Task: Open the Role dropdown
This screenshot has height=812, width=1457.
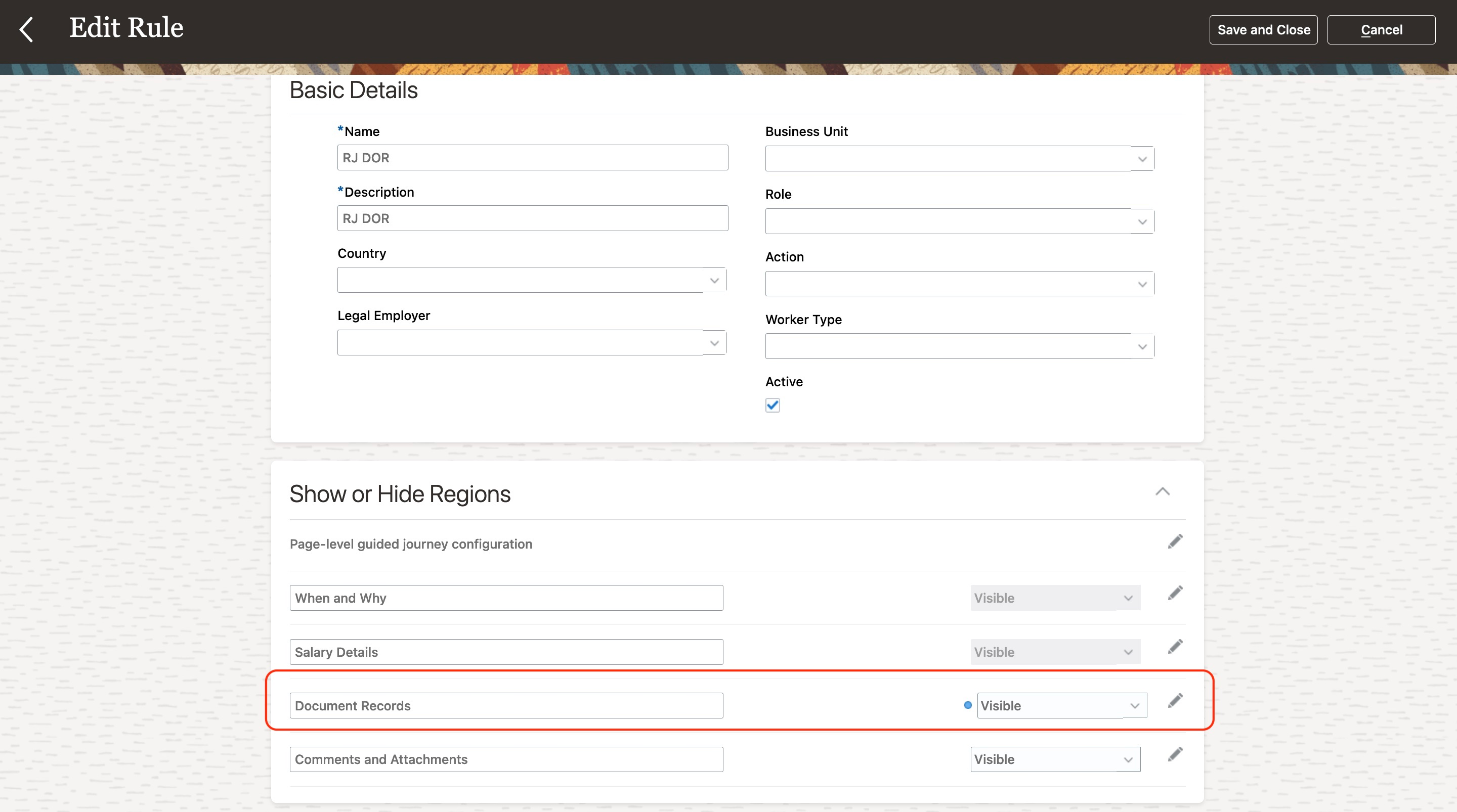Action: (x=1141, y=221)
